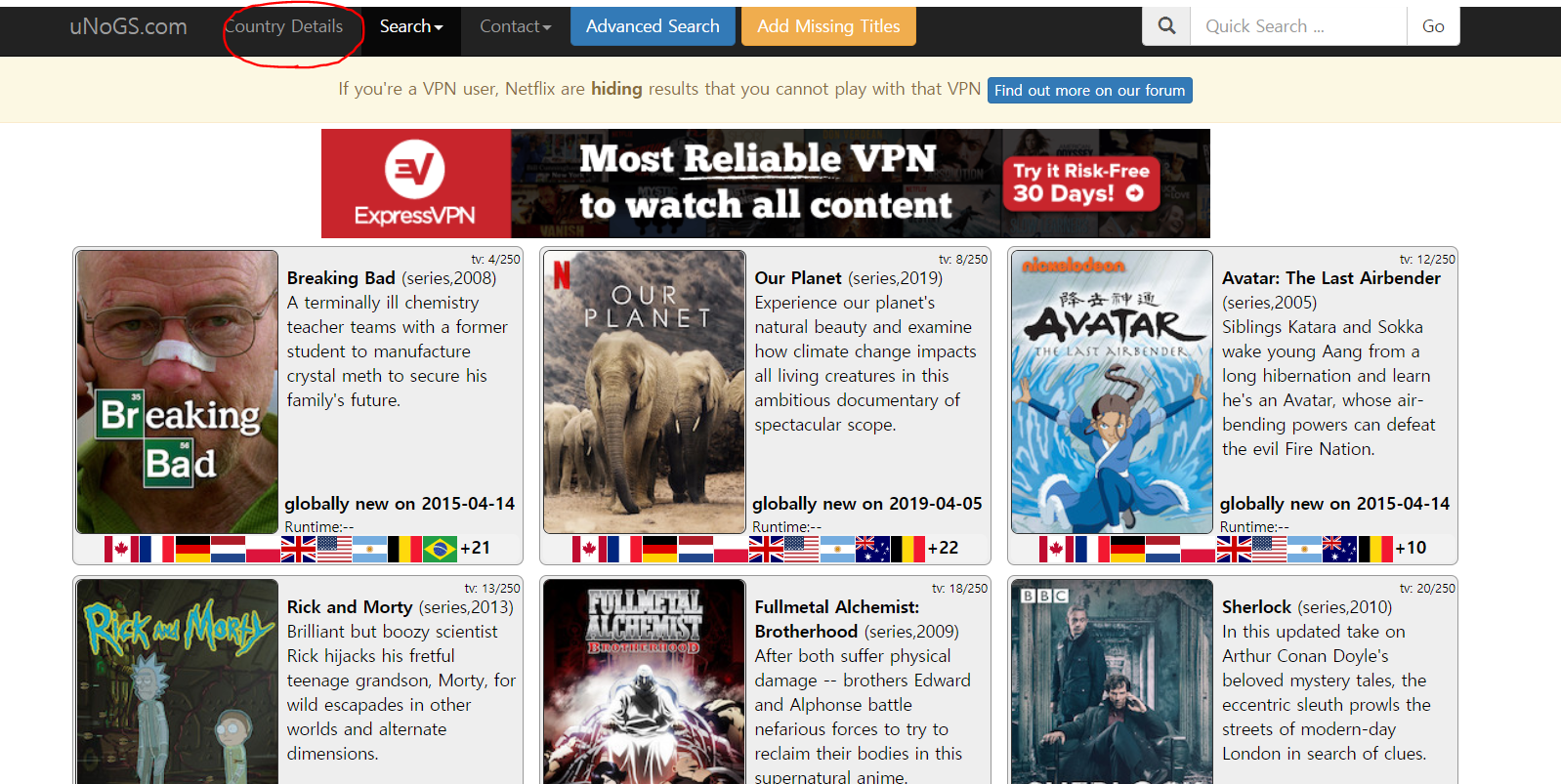Click the Germany flag under Breaking Bad
The width and height of the screenshot is (1561, 784).
(192, 549)
